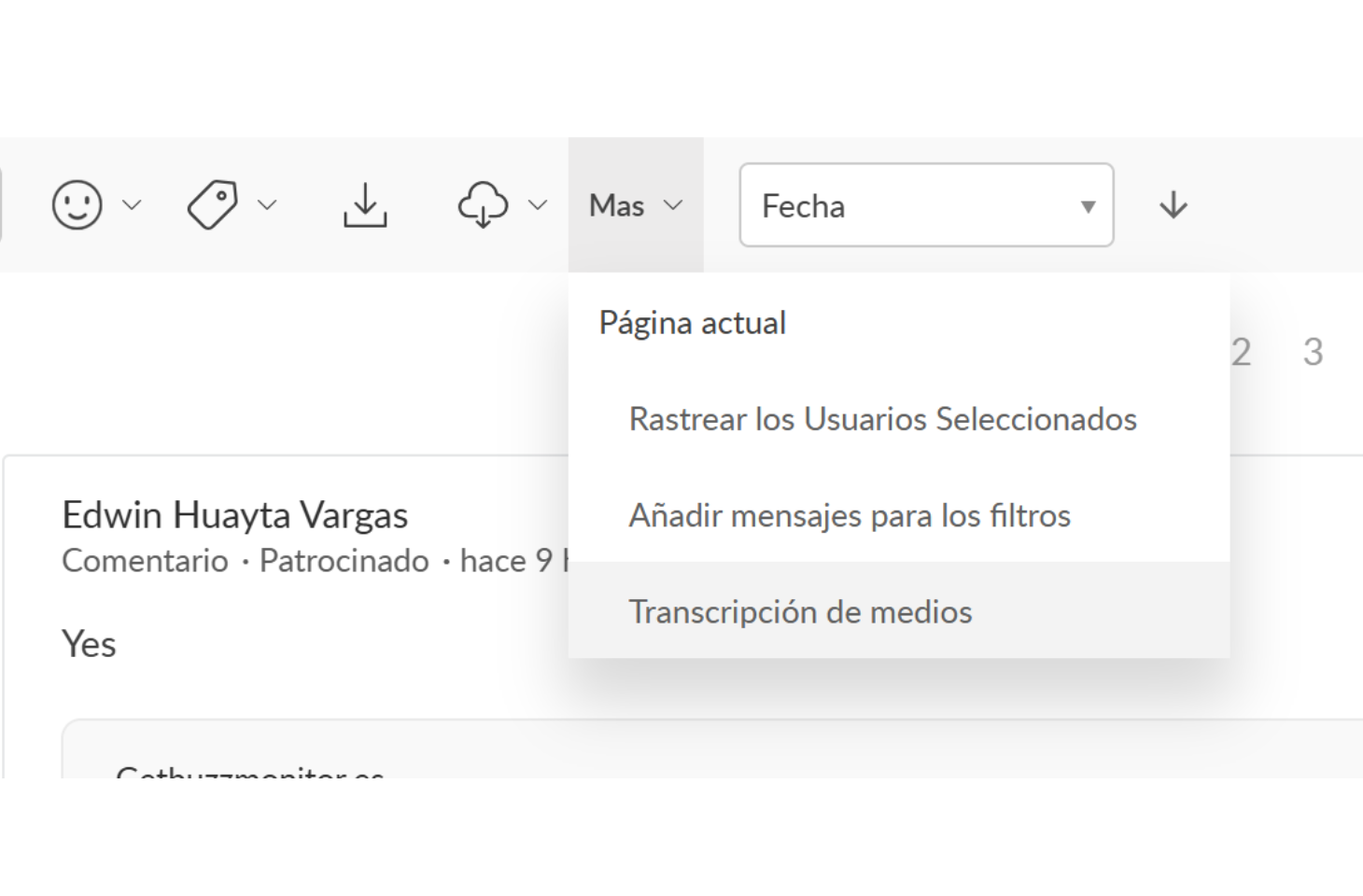The height and width of the screenshot is (896, 1363).
Task: Click the tag label icon
Action: tap(213, 204)
